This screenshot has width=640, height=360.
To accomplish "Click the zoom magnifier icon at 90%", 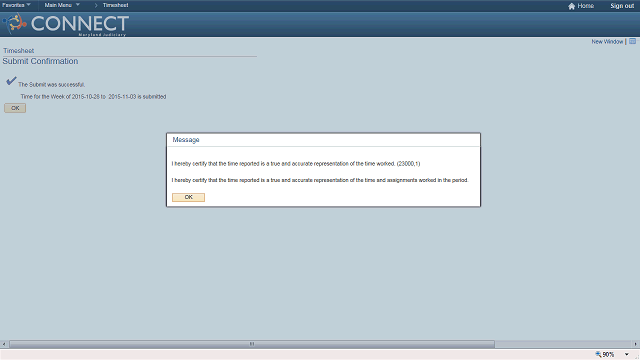I will tap(598, 354).
